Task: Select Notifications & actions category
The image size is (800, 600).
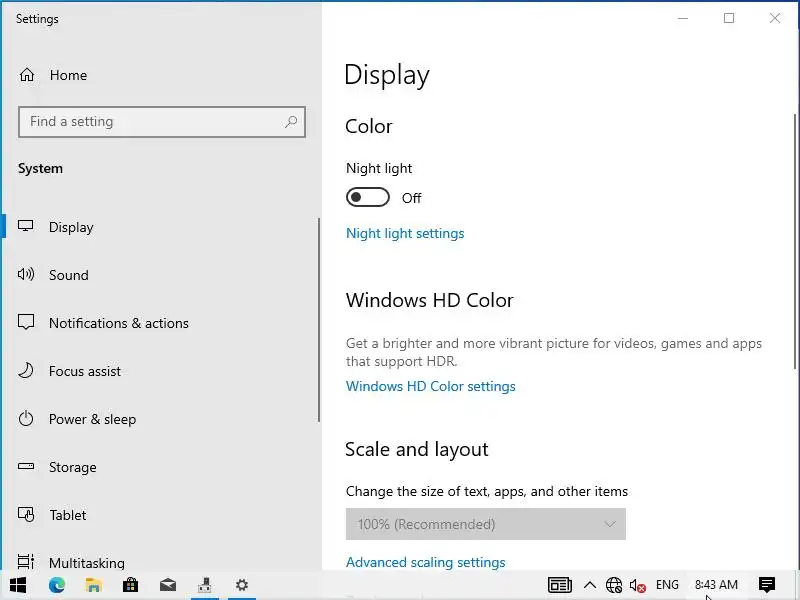Action: pyautogui.click(x=161, y=322)
